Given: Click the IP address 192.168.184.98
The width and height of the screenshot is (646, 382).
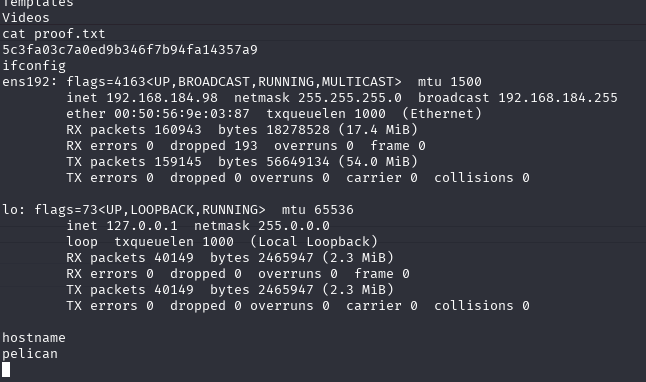Looking at the screenshot, I should [x=162, y=98].
